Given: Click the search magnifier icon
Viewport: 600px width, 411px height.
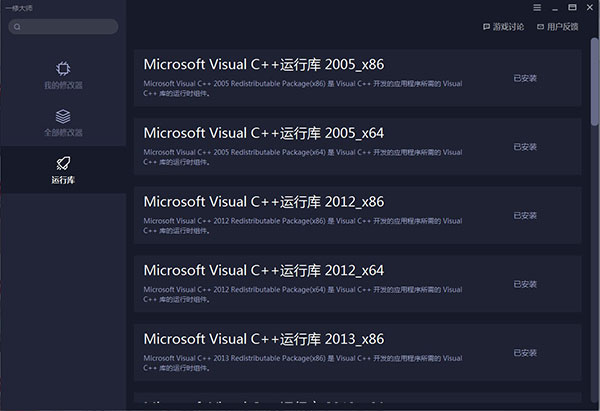Looking at the screenshot, I should pyautogui.click(x=17, y=27).
